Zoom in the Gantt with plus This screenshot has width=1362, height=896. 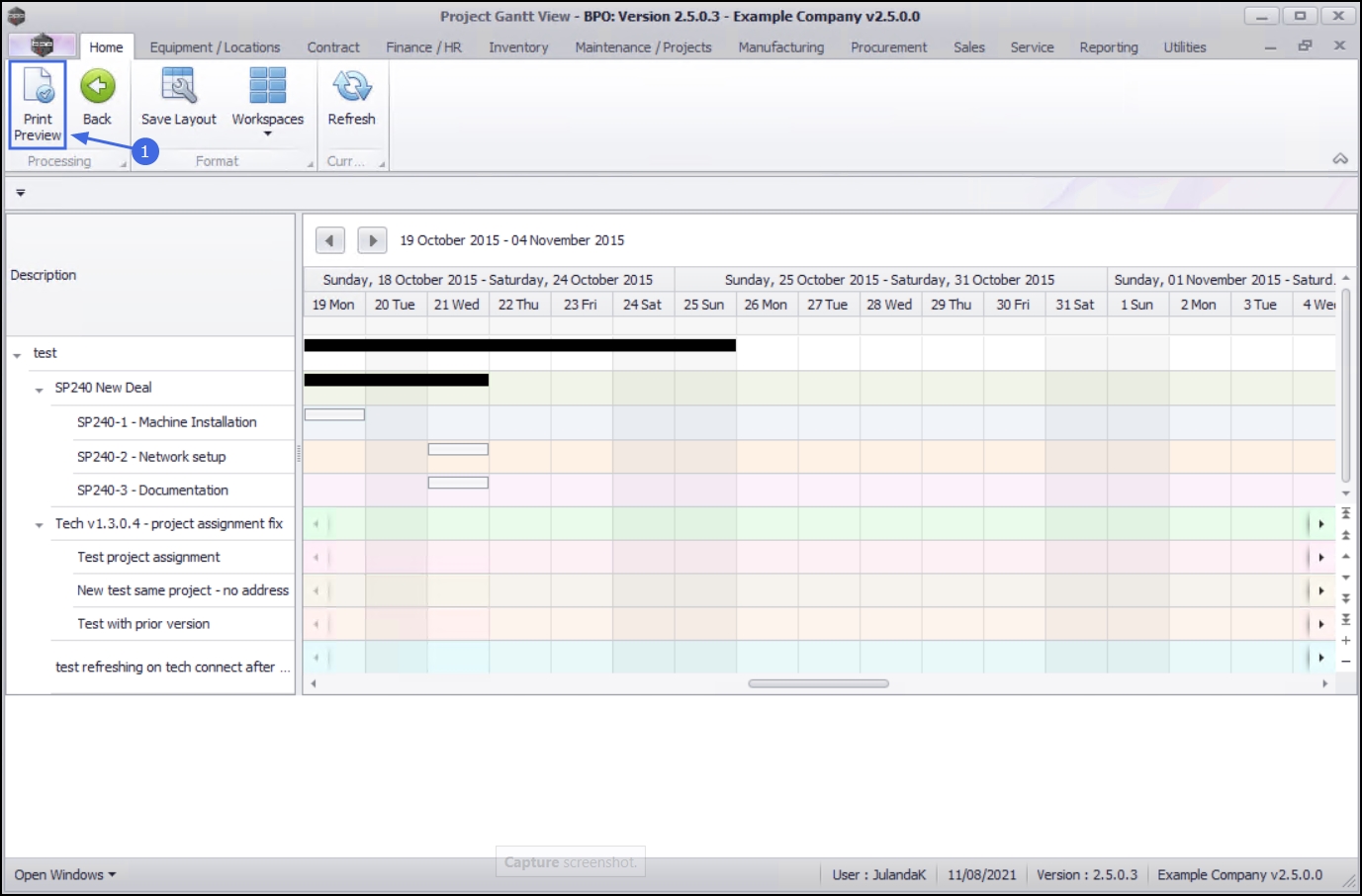[x=1345, y=641]
